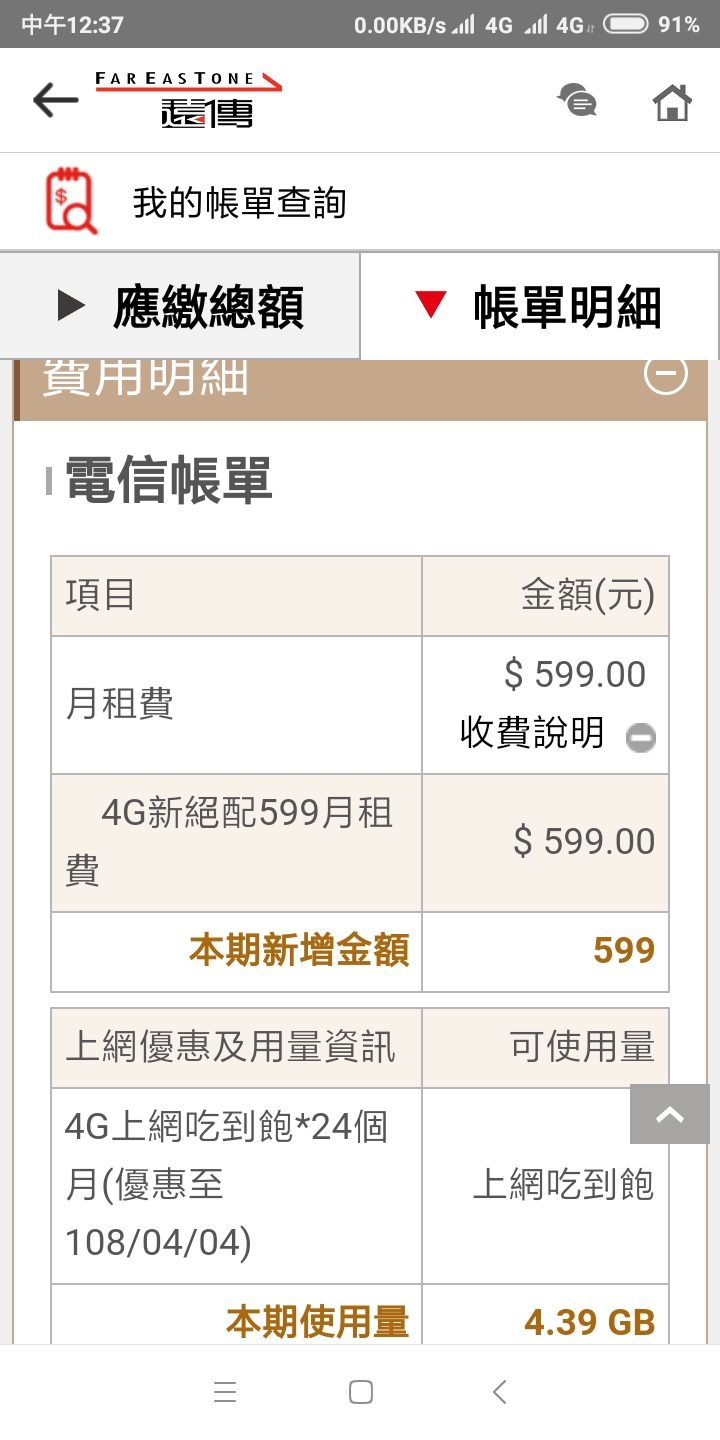The image size is (720, 1440).
Task: Tap the 電信帳單 section heading
Action: pos(169,481)
